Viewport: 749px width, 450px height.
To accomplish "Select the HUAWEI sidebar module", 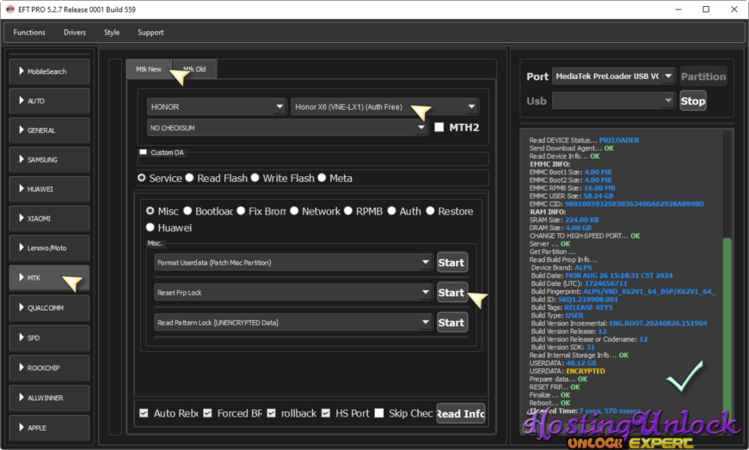I will [51, 188].
